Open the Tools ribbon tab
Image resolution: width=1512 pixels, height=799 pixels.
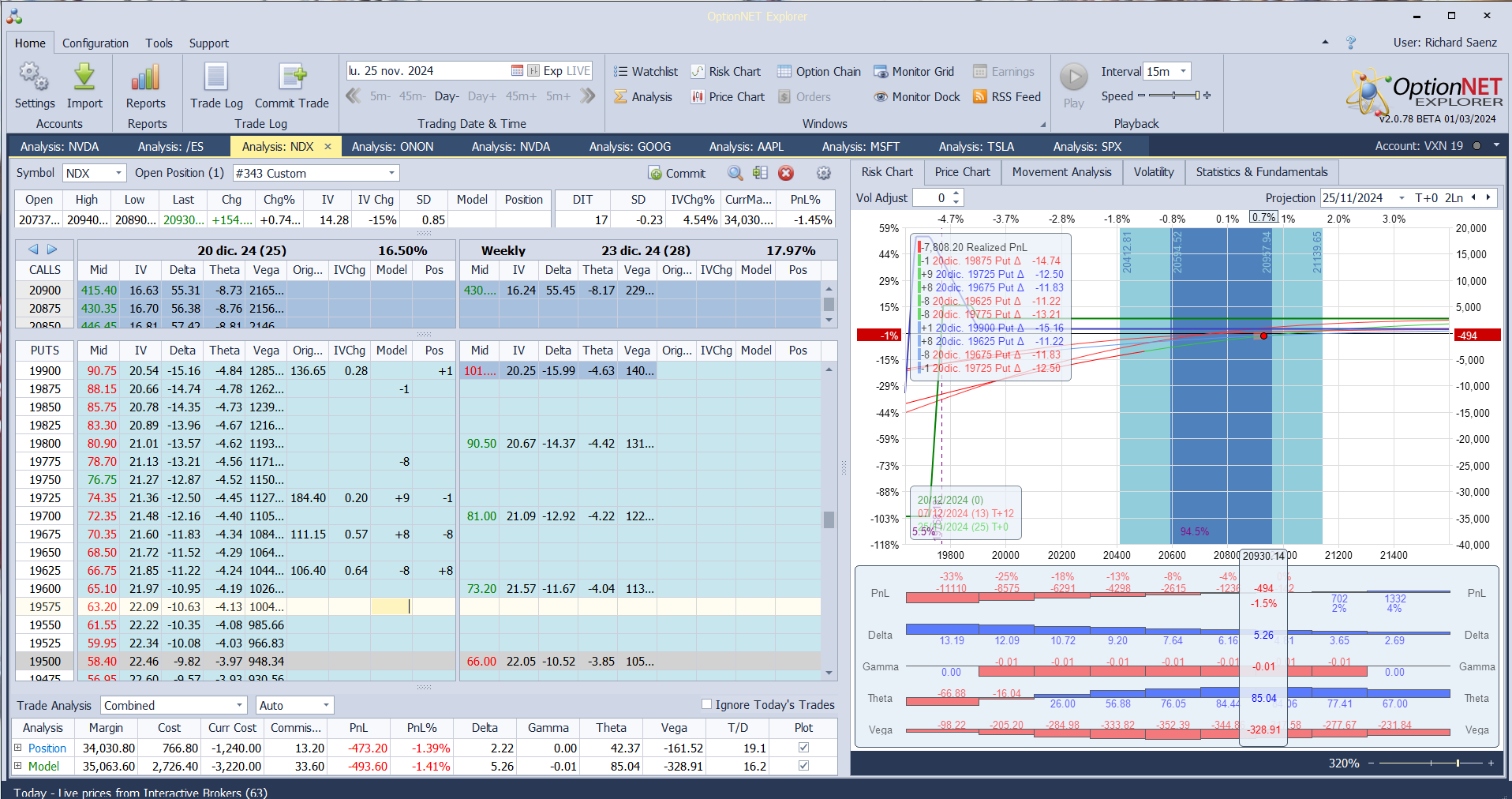click(x=159, y=43)
